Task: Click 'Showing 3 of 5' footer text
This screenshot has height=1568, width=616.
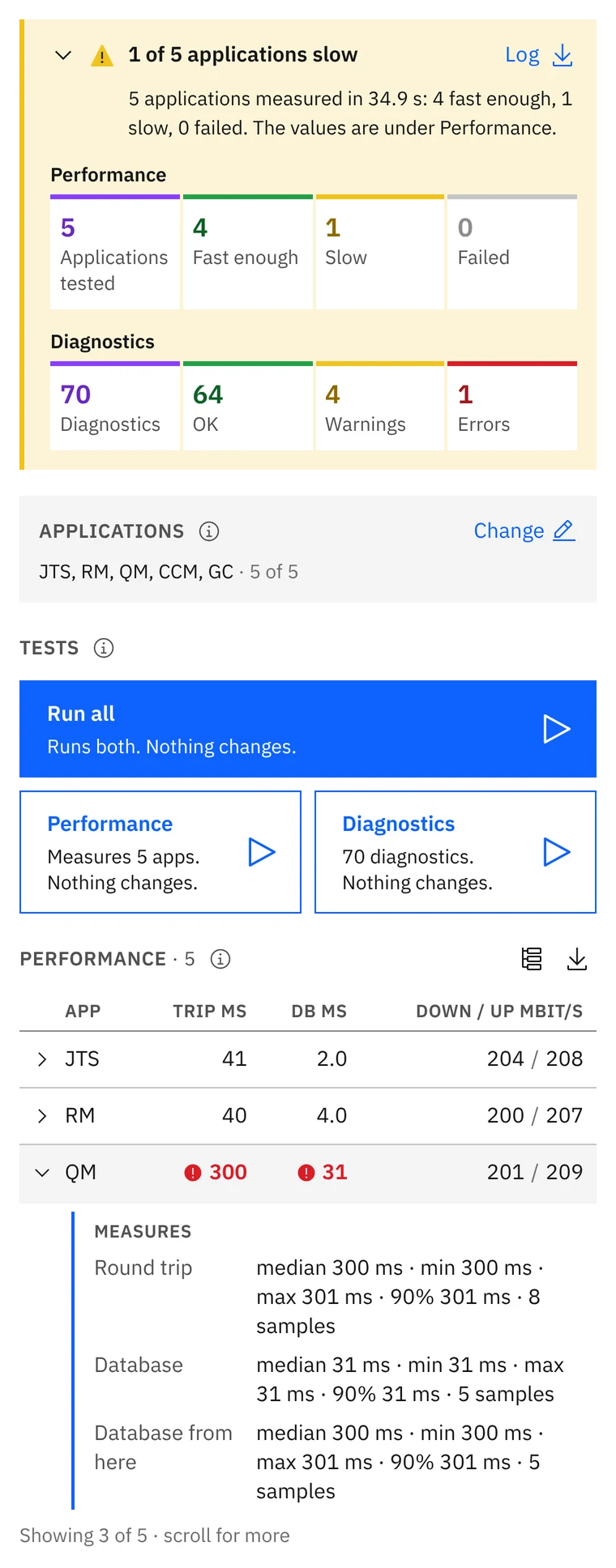Action: pyautogui.click(x=154, y=1536)
